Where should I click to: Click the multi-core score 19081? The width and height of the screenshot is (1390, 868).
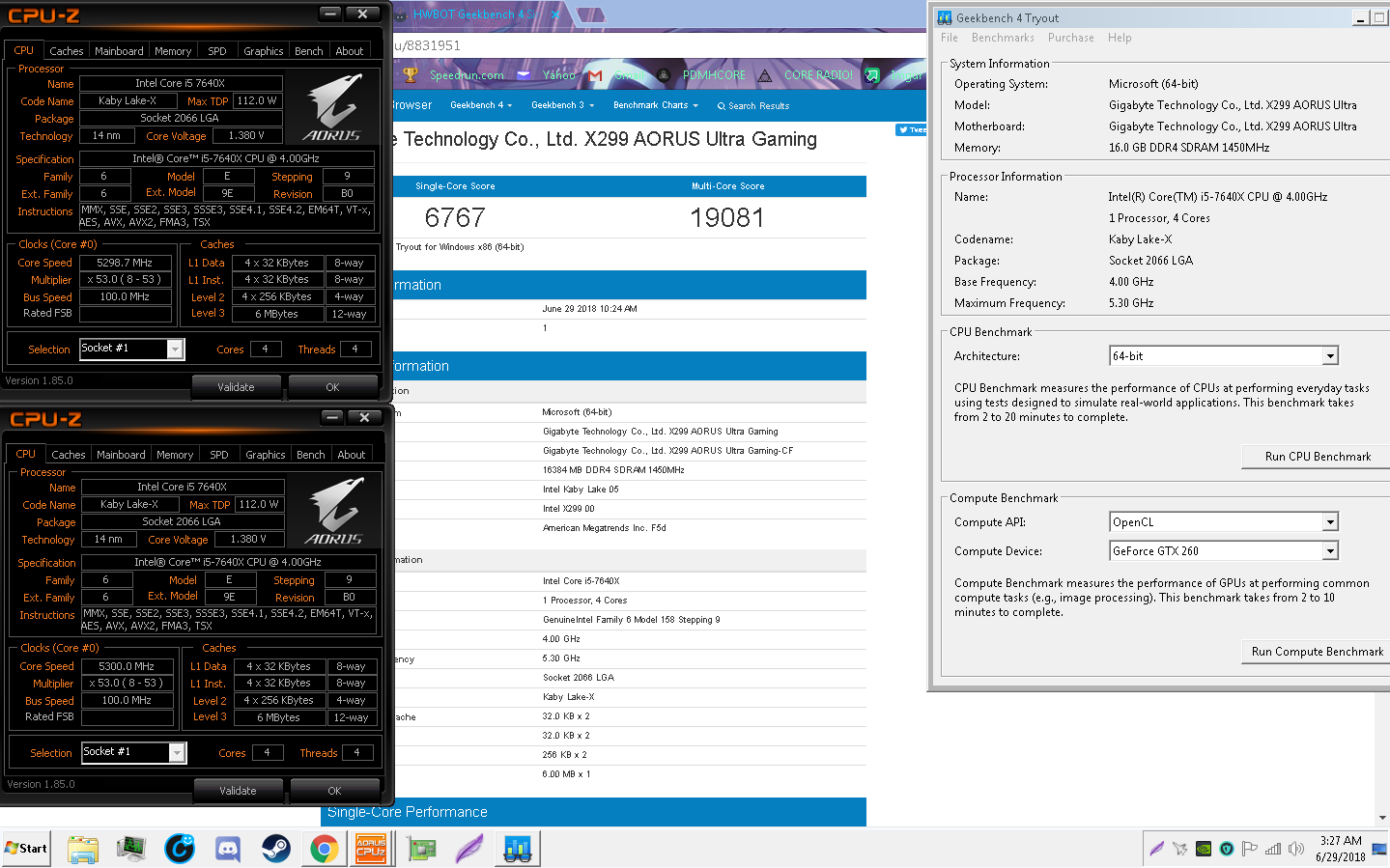[x=727, y=218]
